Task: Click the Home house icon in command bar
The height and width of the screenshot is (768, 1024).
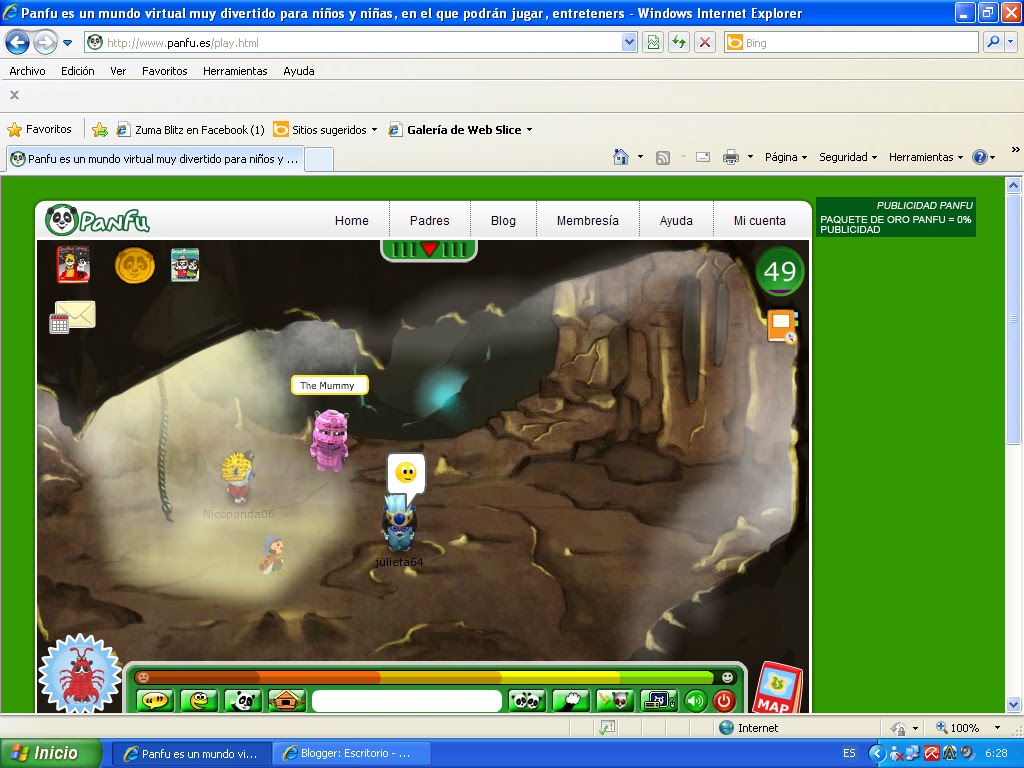Action: (x=620, y=157)
